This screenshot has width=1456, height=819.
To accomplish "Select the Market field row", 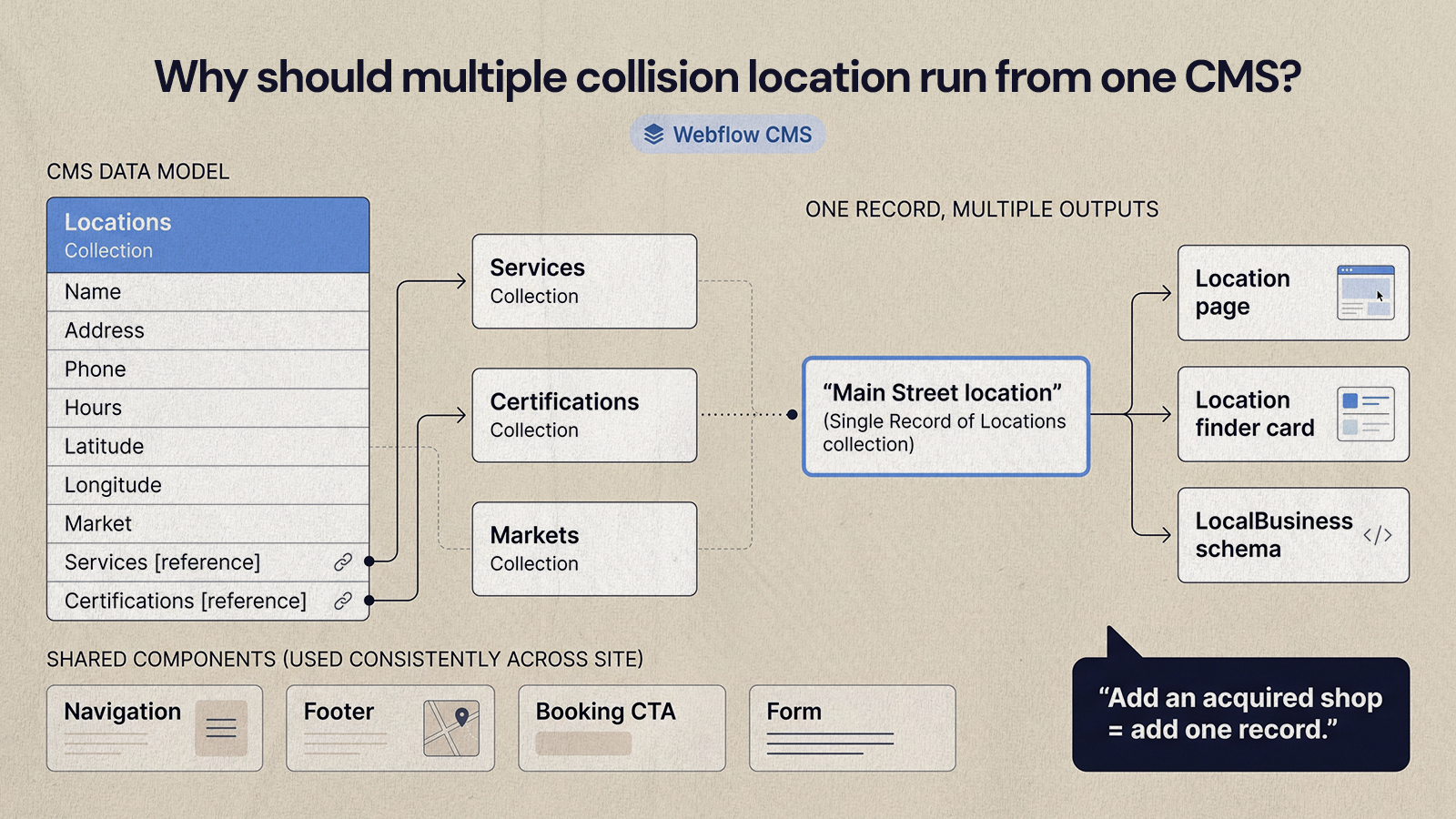I will click(208, 524).
